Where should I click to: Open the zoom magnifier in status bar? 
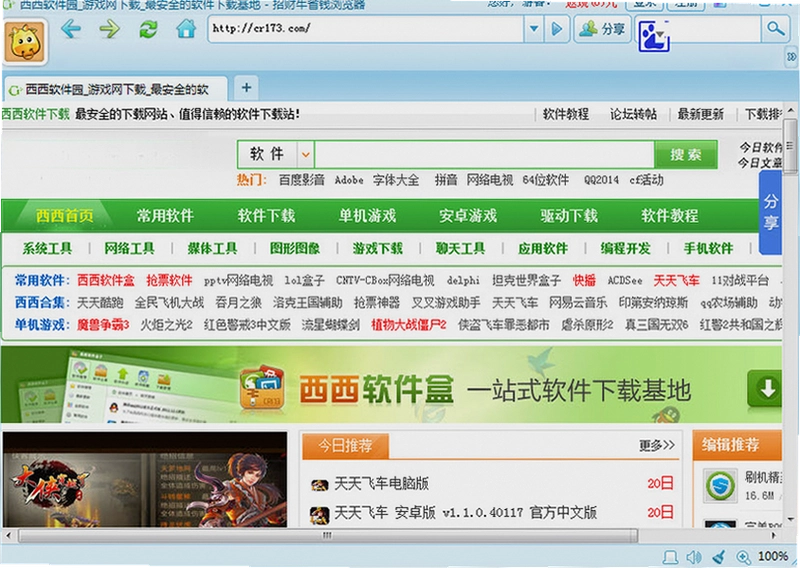(x=743, y=557)
